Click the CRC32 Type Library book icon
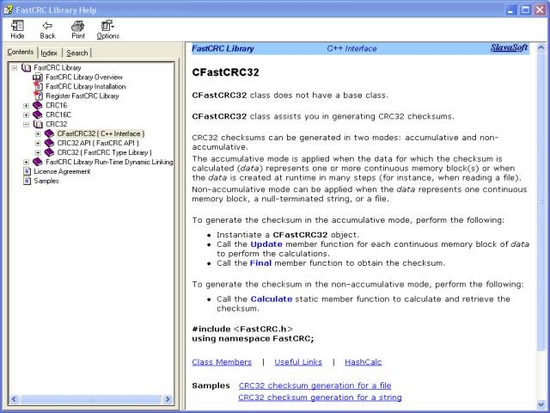 pyautogui.click(x=49, y=153)
